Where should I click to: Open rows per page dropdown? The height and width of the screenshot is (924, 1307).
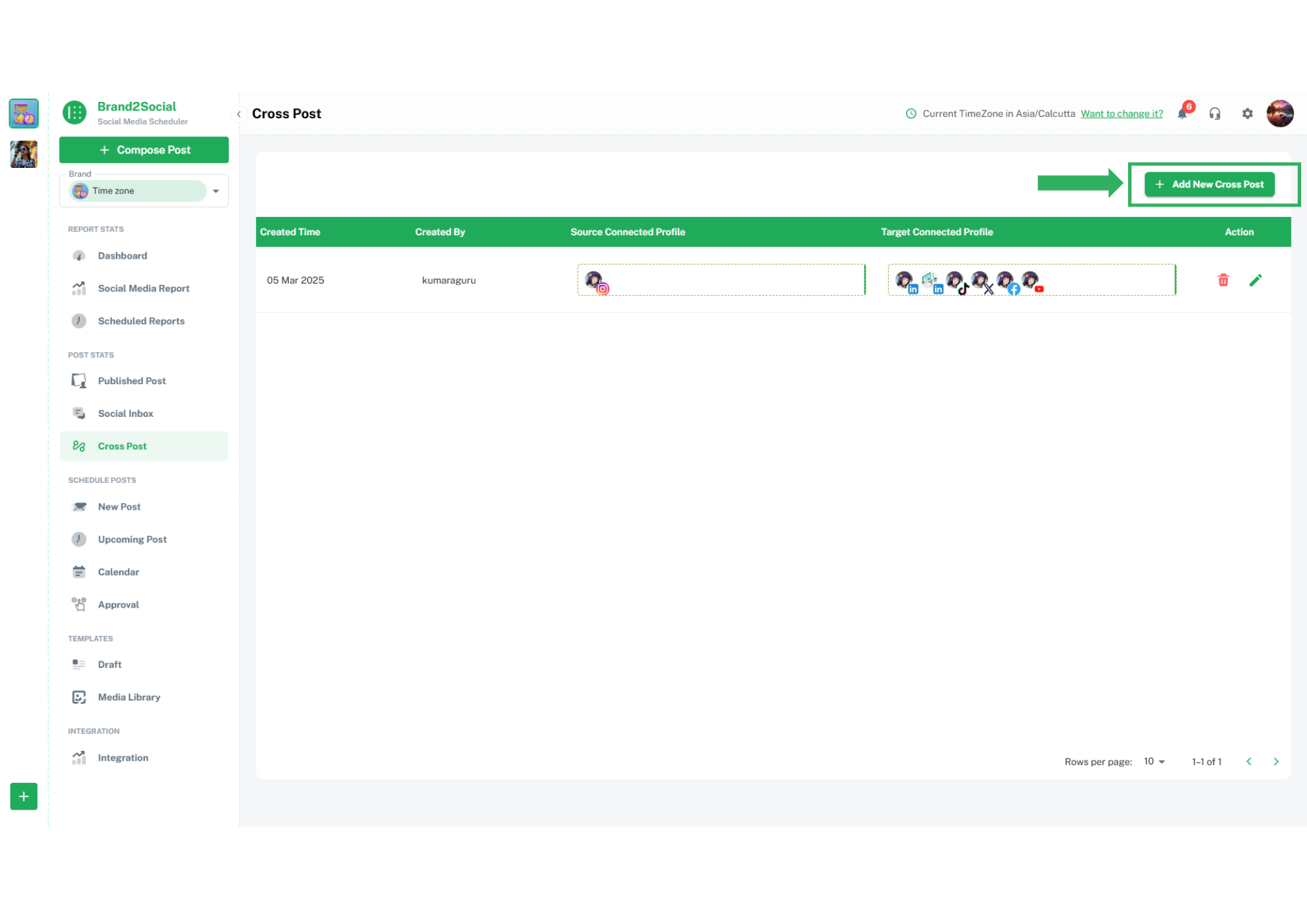(x=1154, y=761)
